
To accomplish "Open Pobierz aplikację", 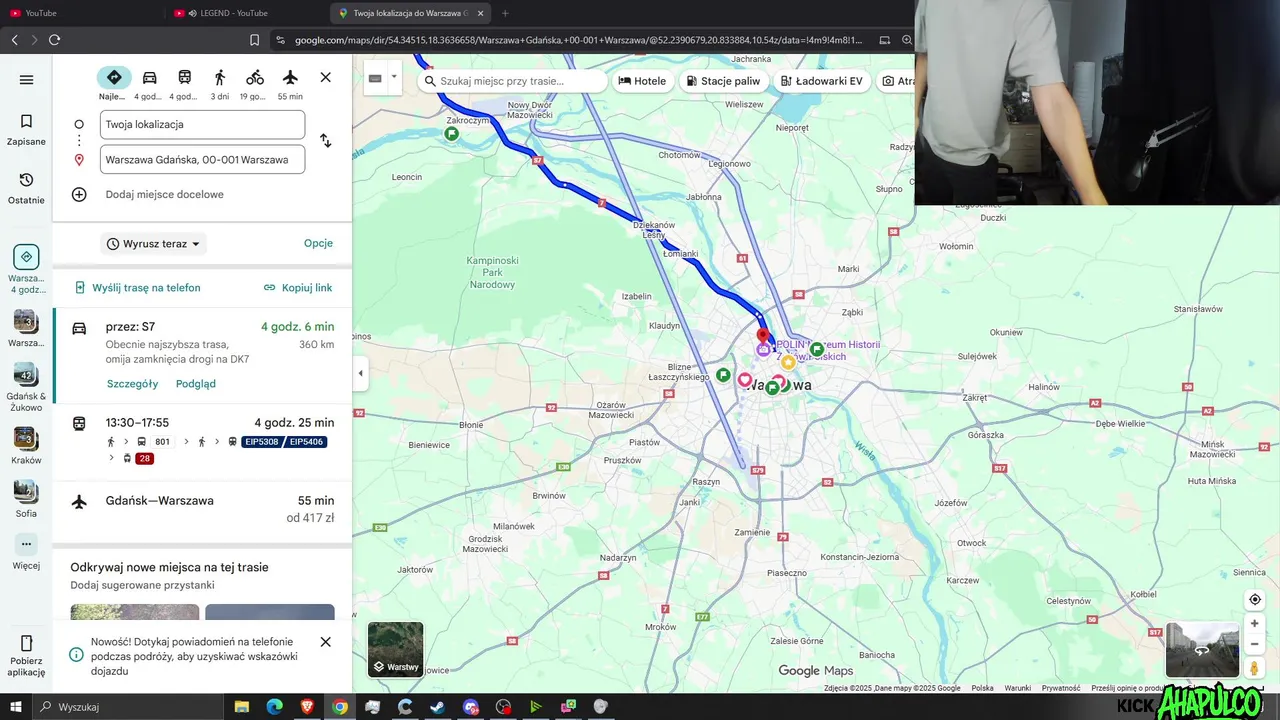I will 26,655.
